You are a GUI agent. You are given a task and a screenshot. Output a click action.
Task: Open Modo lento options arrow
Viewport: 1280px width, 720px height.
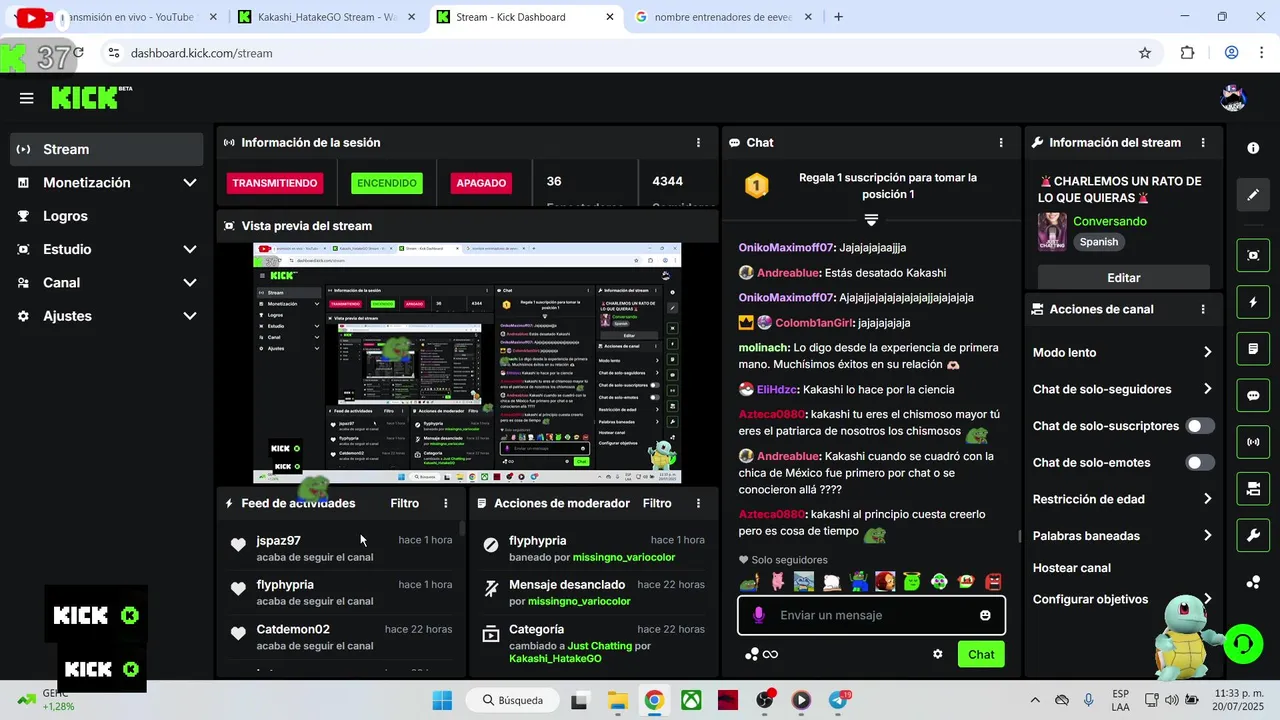[x=1207, y=353]
